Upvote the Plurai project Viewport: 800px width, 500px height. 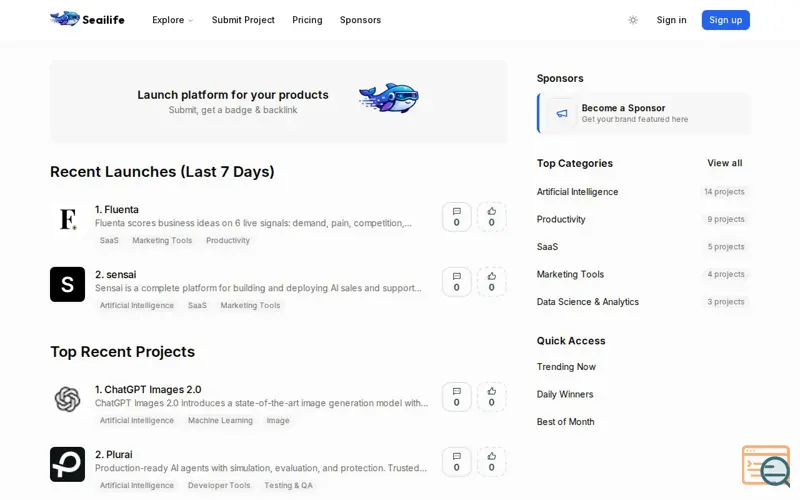(491, 462)
